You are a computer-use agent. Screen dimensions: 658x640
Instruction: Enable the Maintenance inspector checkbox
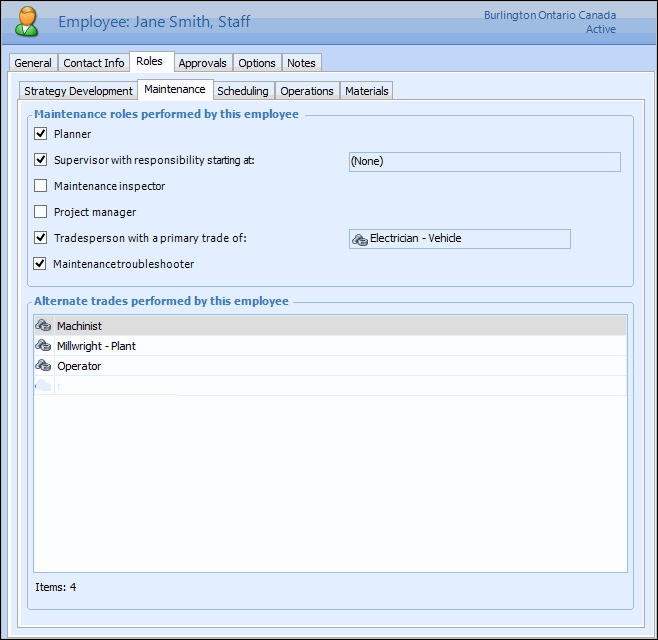(40, 185)
